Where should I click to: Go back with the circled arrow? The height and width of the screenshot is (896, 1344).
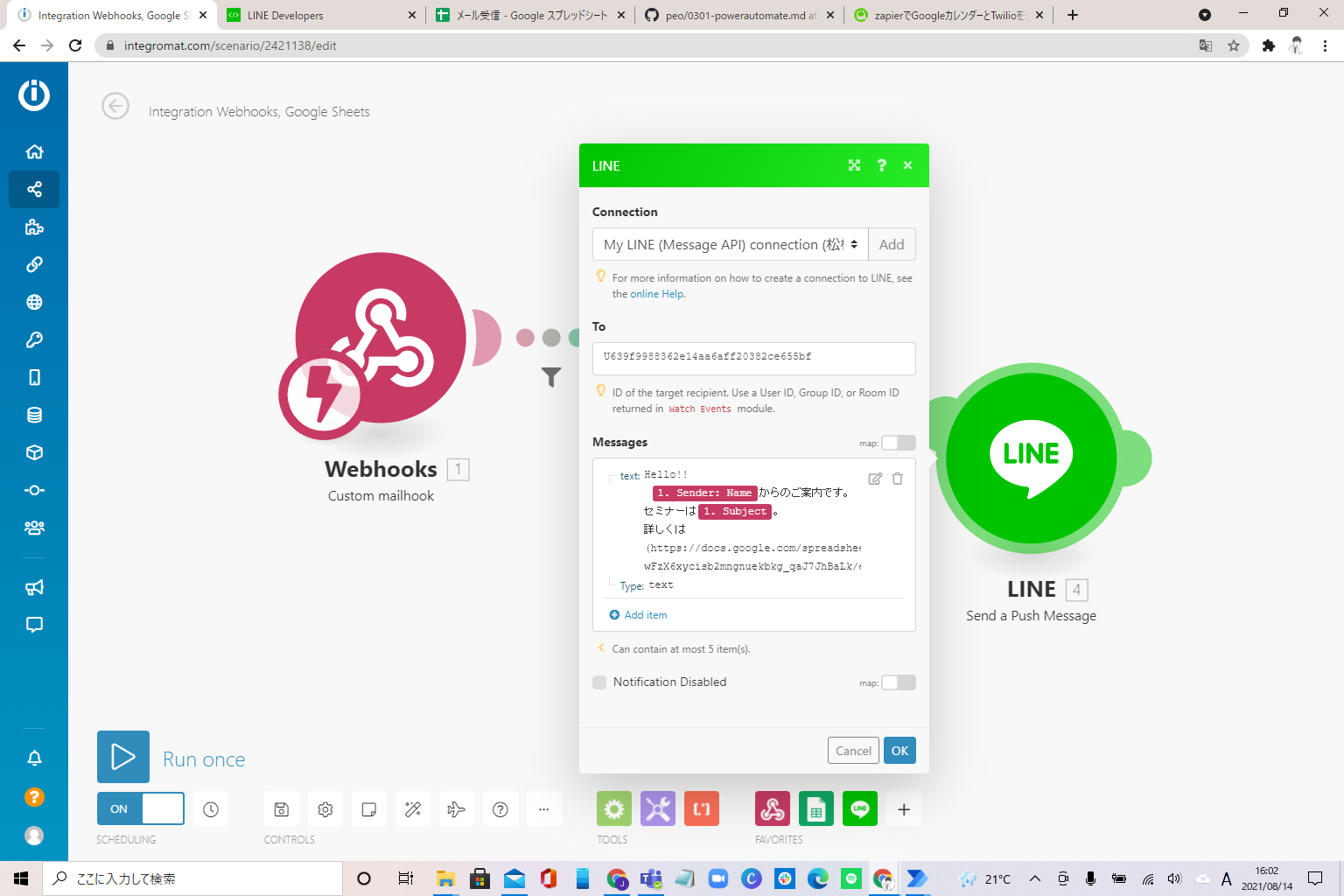click(115, 106)
